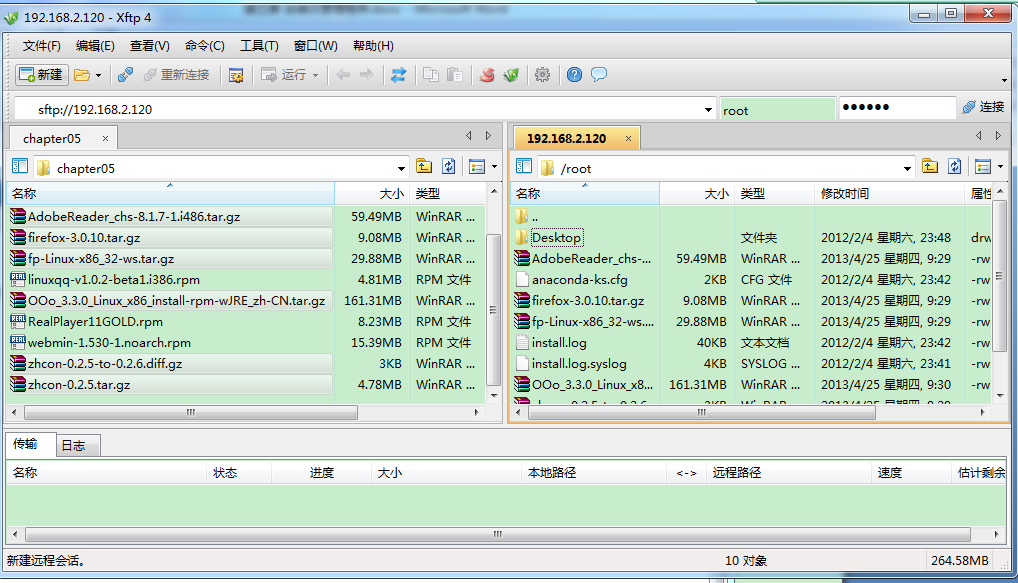The image size is (1018, 583).
Task: Change the remote pane view mode
Action: [983, 167]
